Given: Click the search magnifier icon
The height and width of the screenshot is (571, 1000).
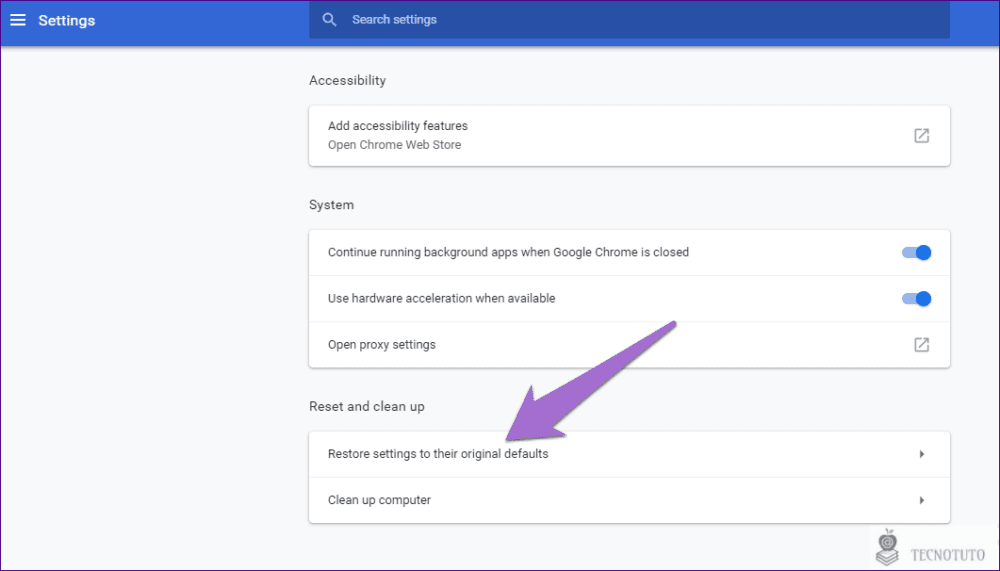Looking at the screenshot, I should pyautogui.click(x=329, y=20).
